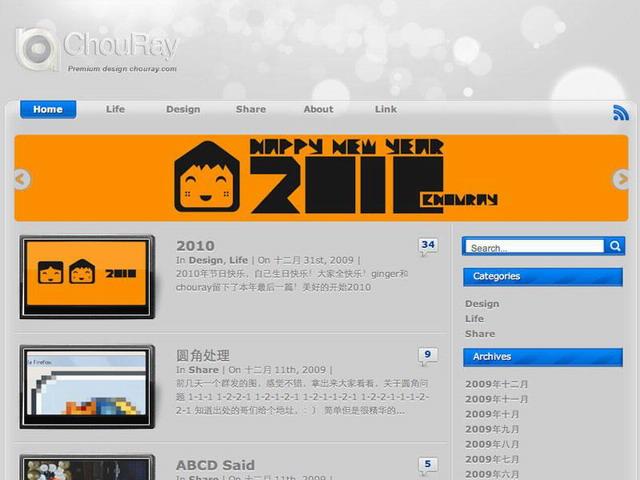Viewport: 640px width, 480px height.
Task: Go to Home navigation tab
Action: (48, 109)
